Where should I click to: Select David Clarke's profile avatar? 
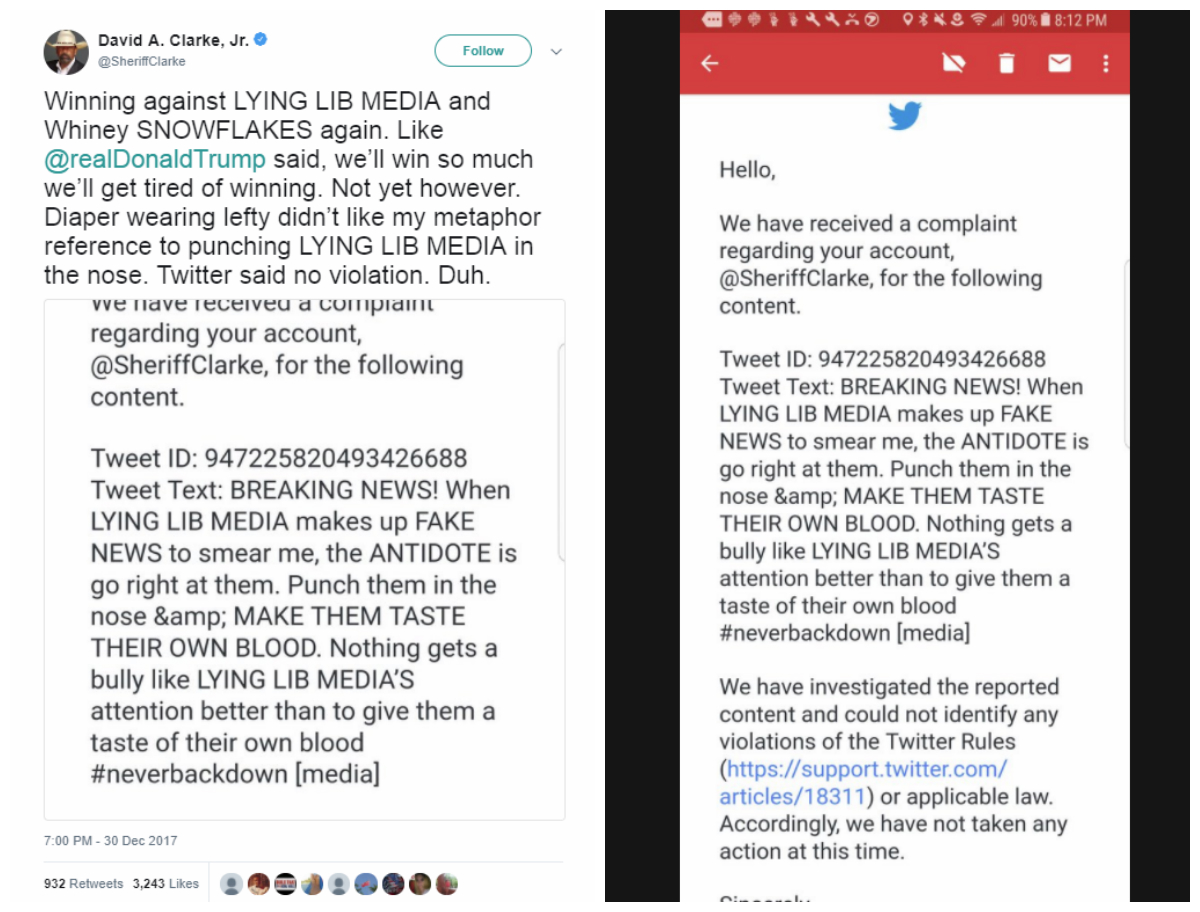point(66,50)
